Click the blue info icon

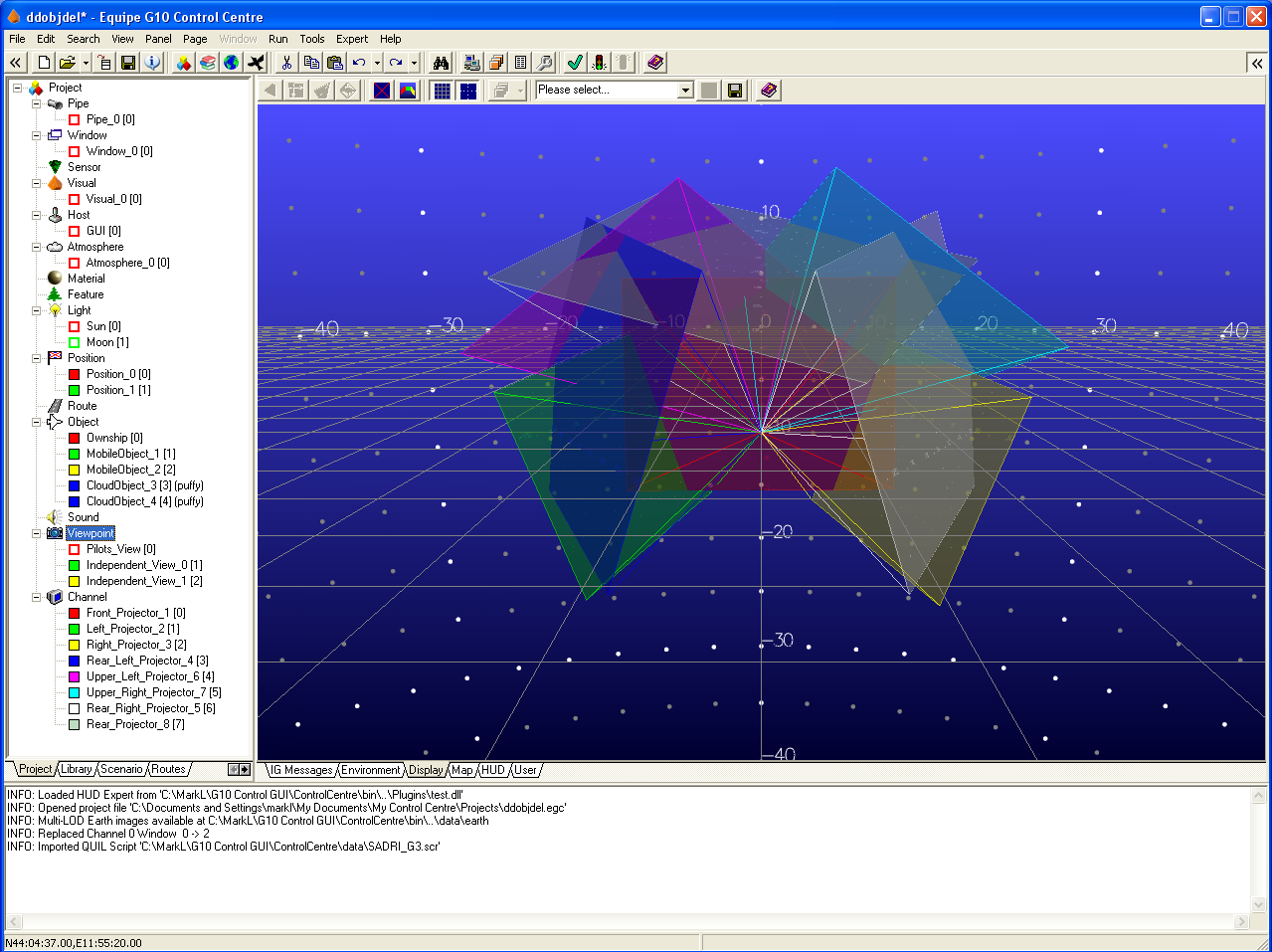152,63
